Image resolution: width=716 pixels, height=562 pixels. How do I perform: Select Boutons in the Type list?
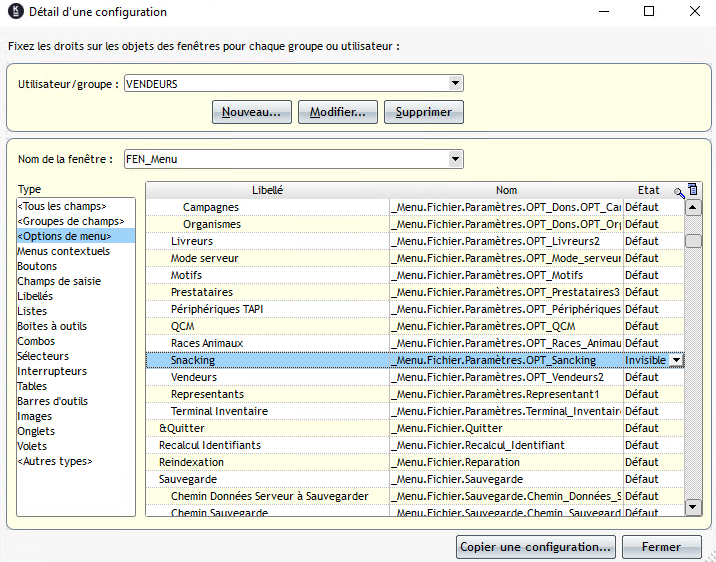pyautogui.click(x=37, y=266)
